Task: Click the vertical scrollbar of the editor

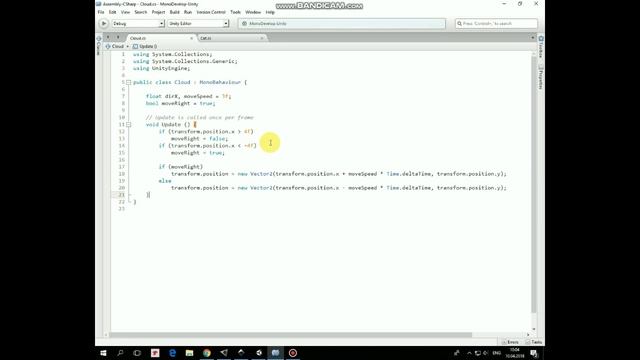Action: (533, 184)
